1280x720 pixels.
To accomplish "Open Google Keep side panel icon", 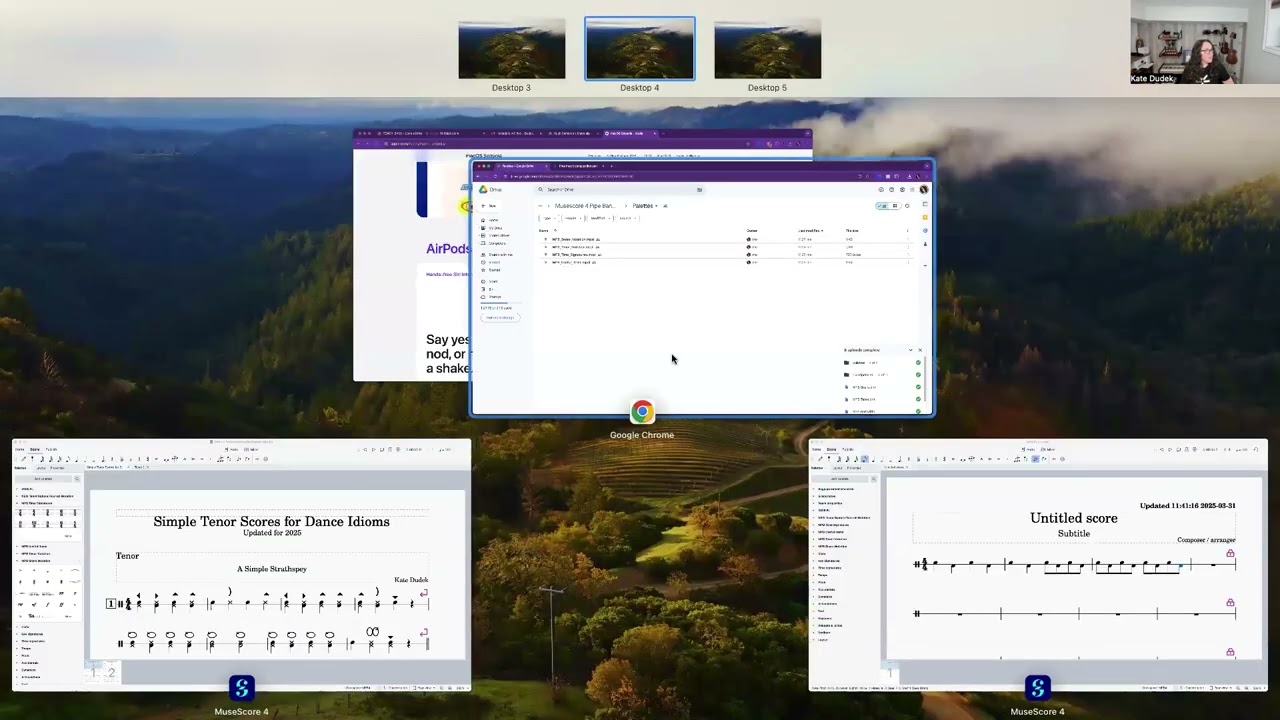I will [925, 217].
